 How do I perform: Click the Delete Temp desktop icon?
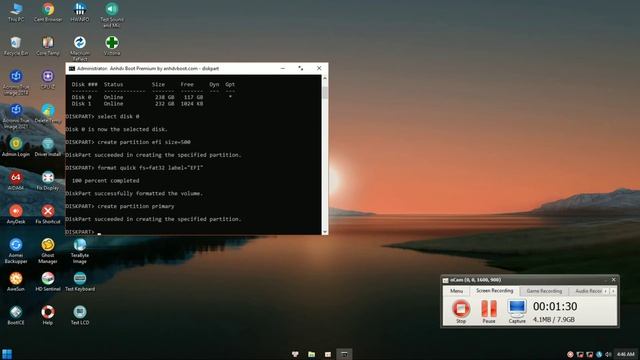tap(48, 113)
